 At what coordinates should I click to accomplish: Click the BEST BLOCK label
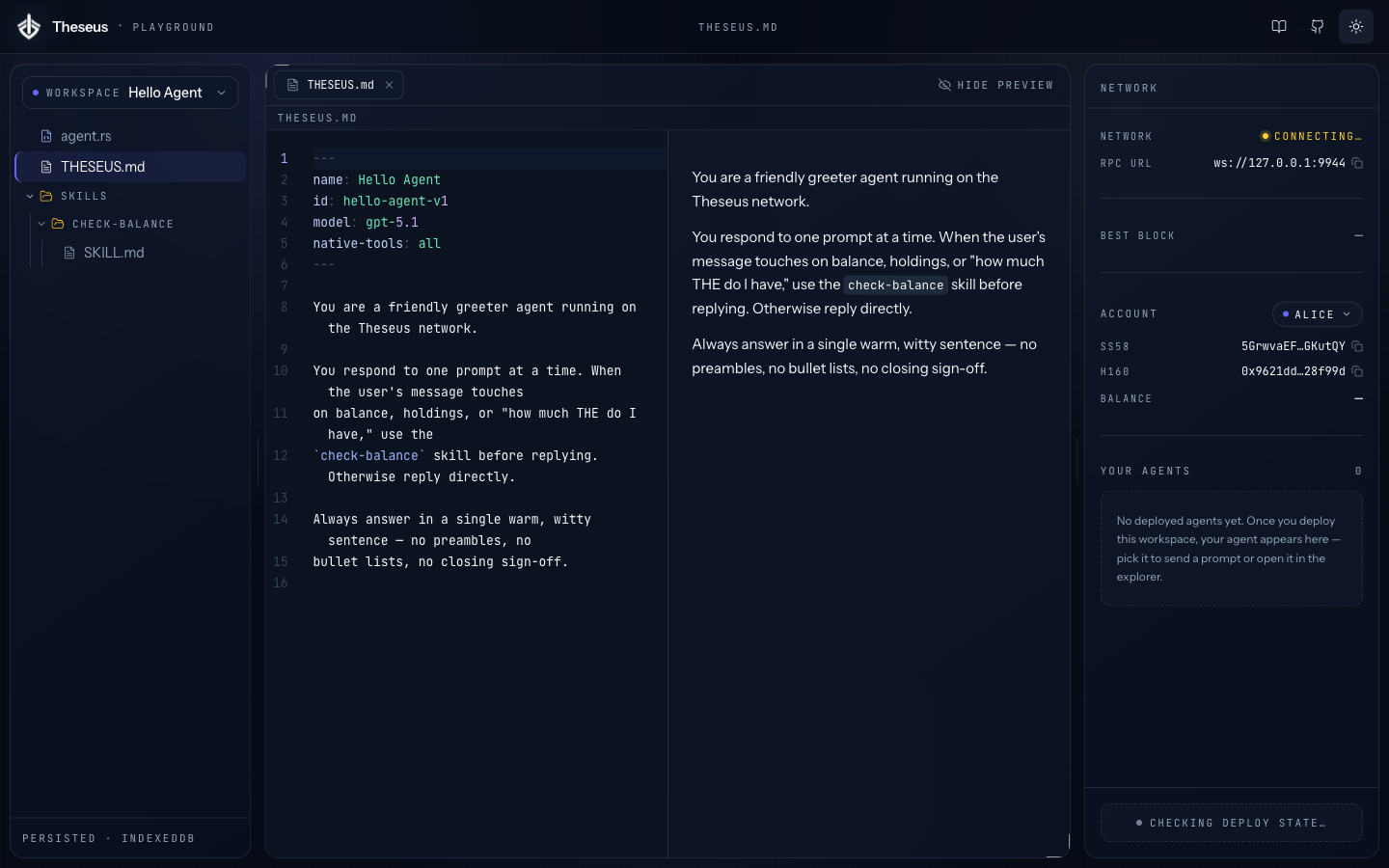[1137, 235]
